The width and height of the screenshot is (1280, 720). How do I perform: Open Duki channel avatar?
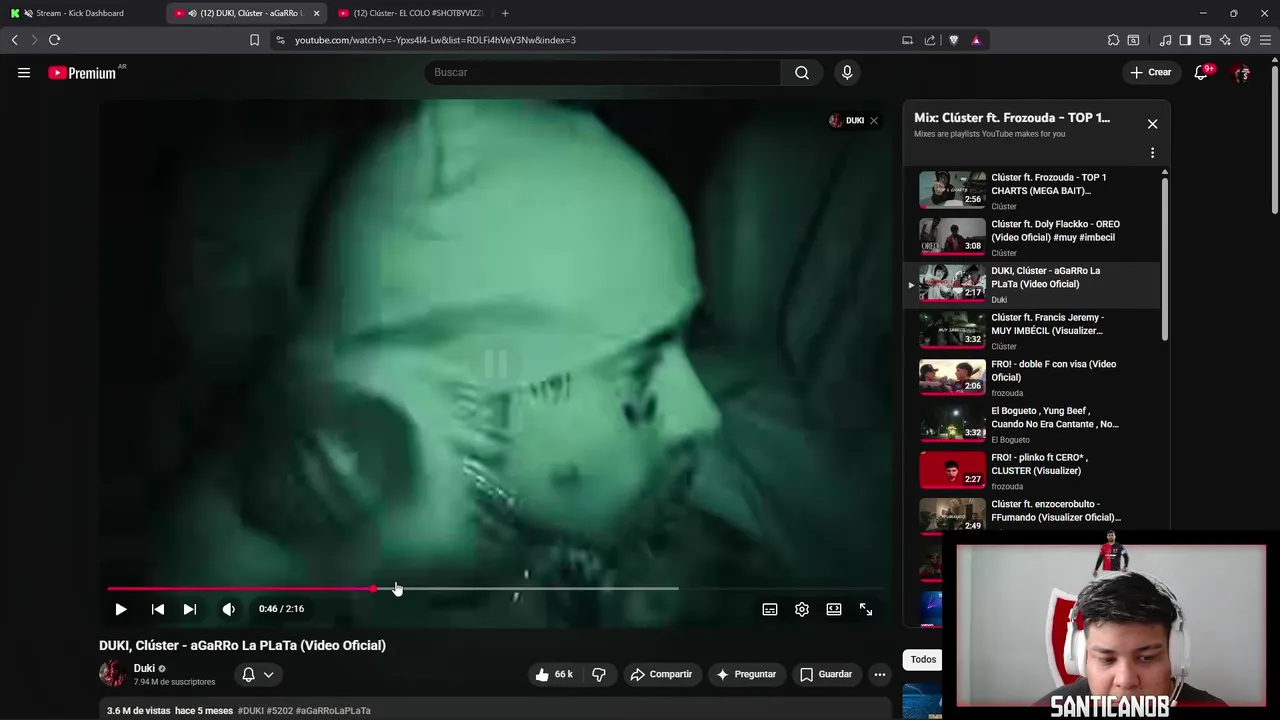(112, 674)
